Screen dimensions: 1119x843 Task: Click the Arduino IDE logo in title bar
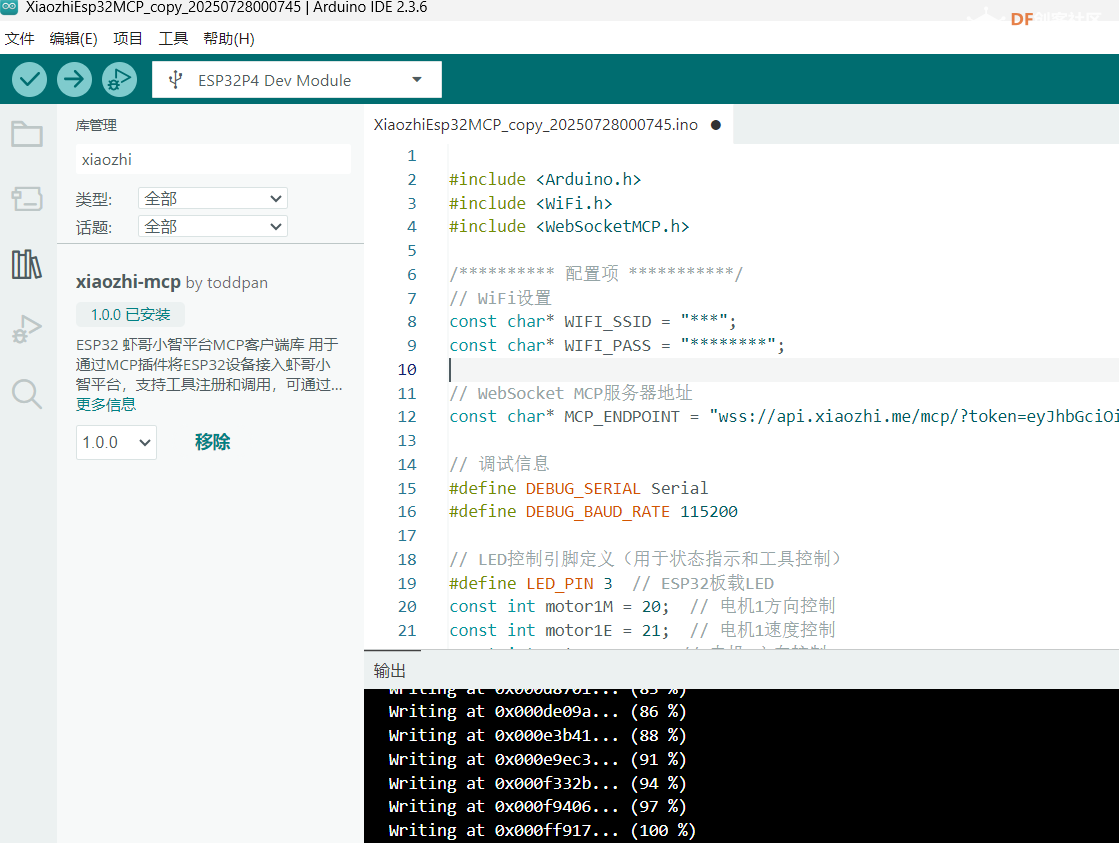[x=9, y=7]
